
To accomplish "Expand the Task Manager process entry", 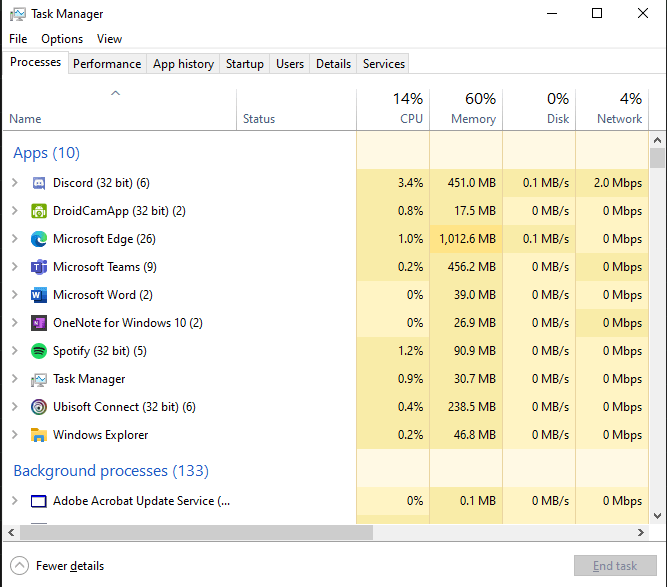I will (15, 379).
